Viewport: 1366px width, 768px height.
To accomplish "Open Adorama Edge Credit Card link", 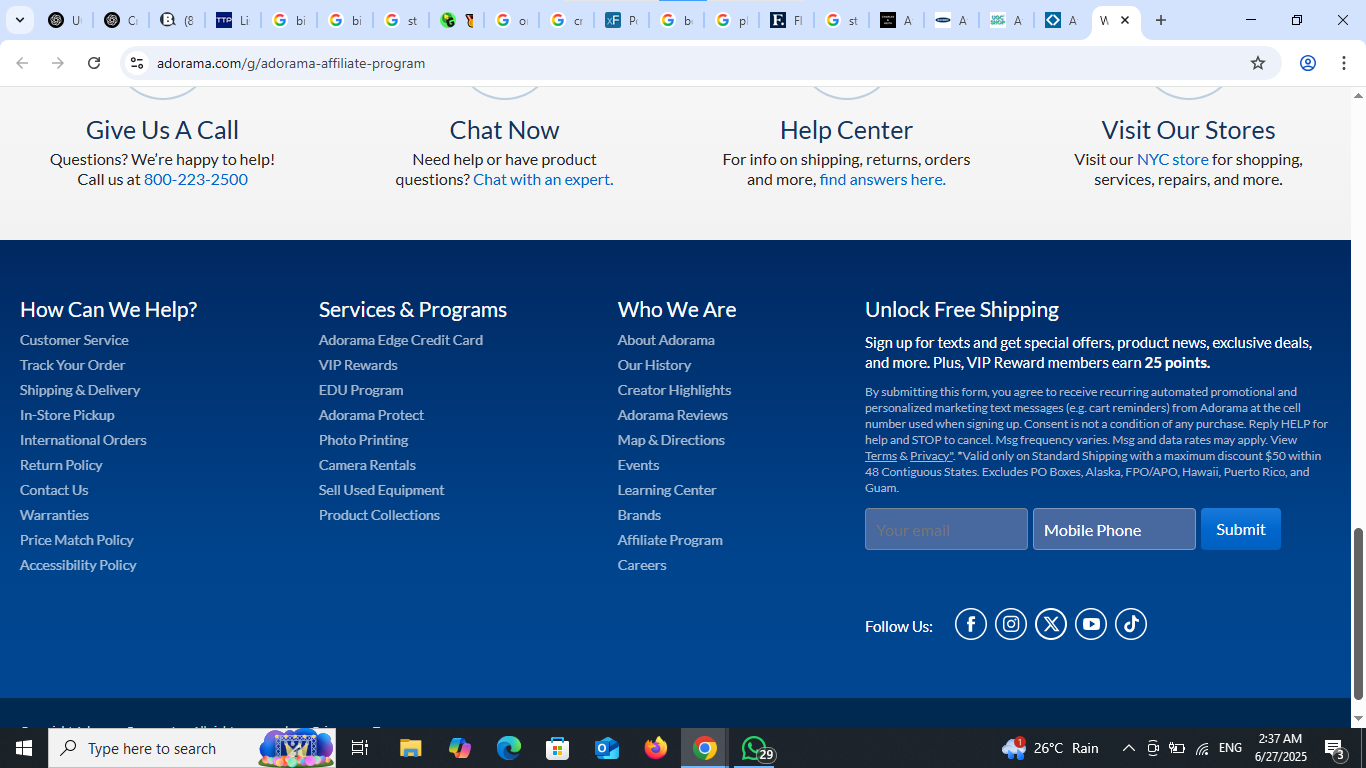I will pos(401,340).
